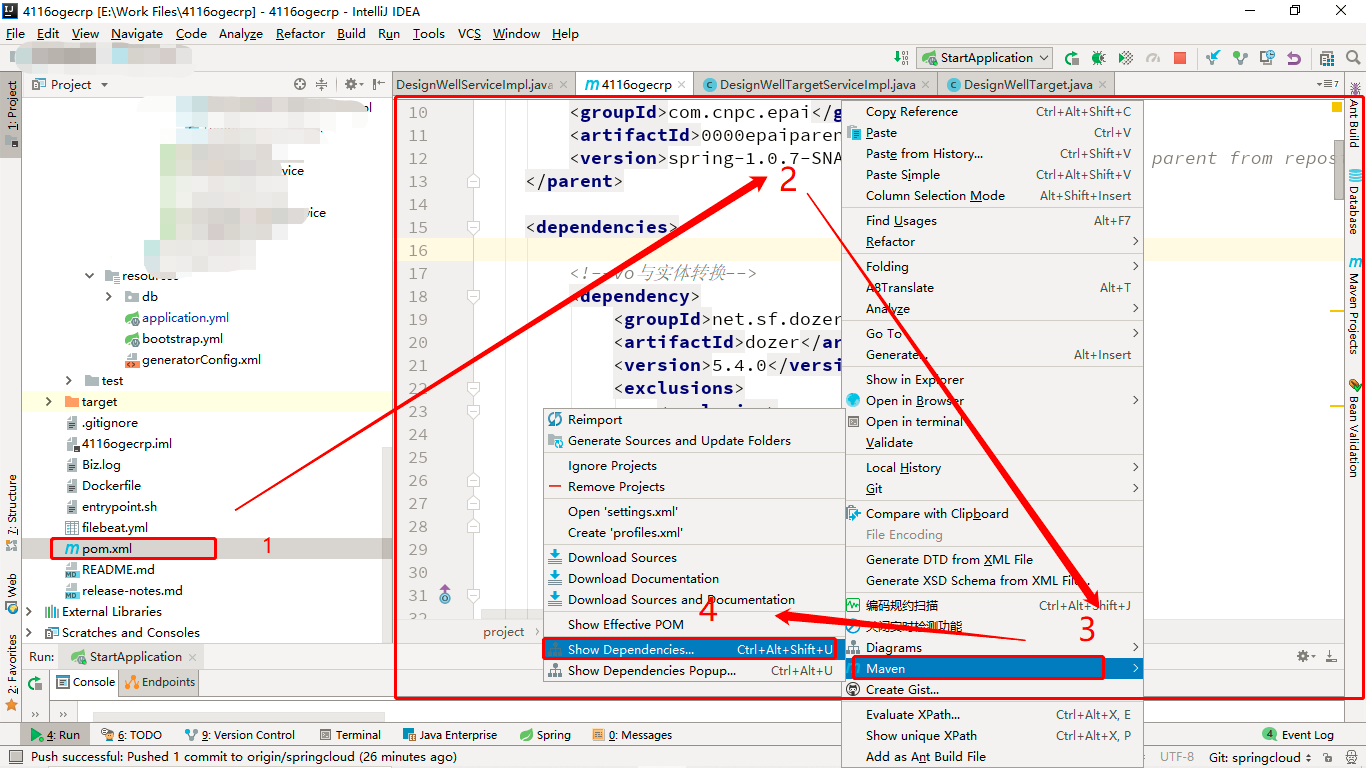
Task: Close the 4116ogecrp editor tab
Action: 682,85
